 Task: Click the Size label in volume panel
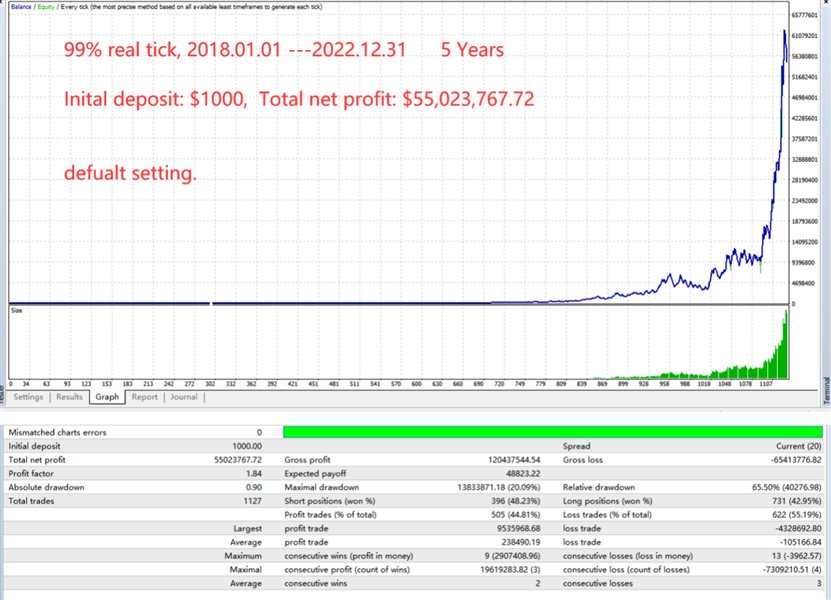pyautogui.click(x=16, y=311)
